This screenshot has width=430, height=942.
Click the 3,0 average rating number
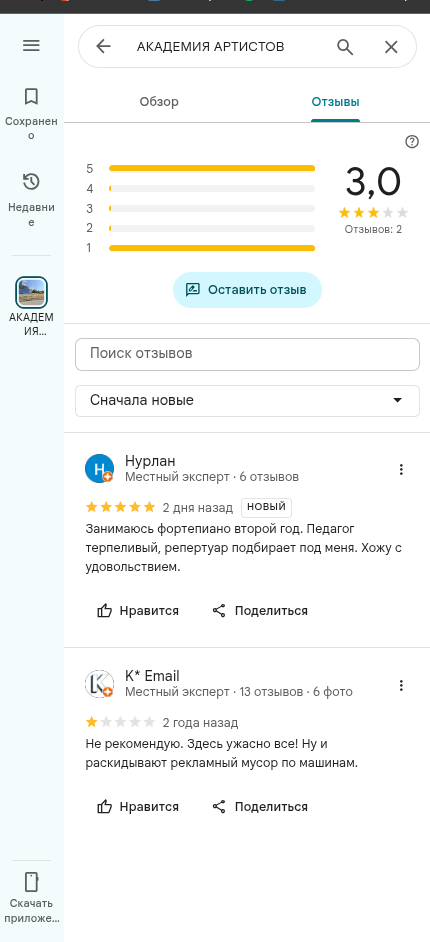(373, 182)
